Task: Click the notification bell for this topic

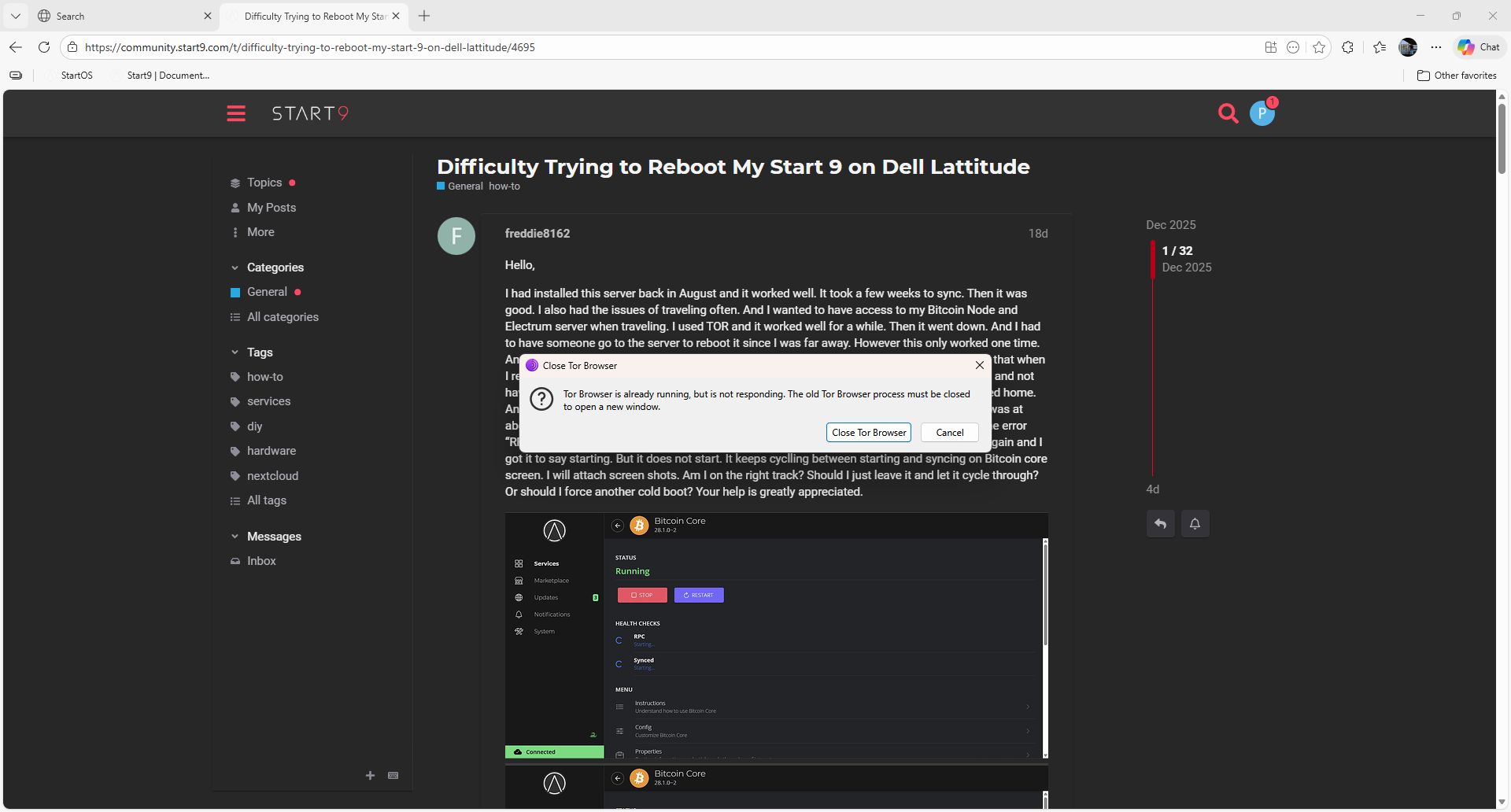Action: (1195, 524)
